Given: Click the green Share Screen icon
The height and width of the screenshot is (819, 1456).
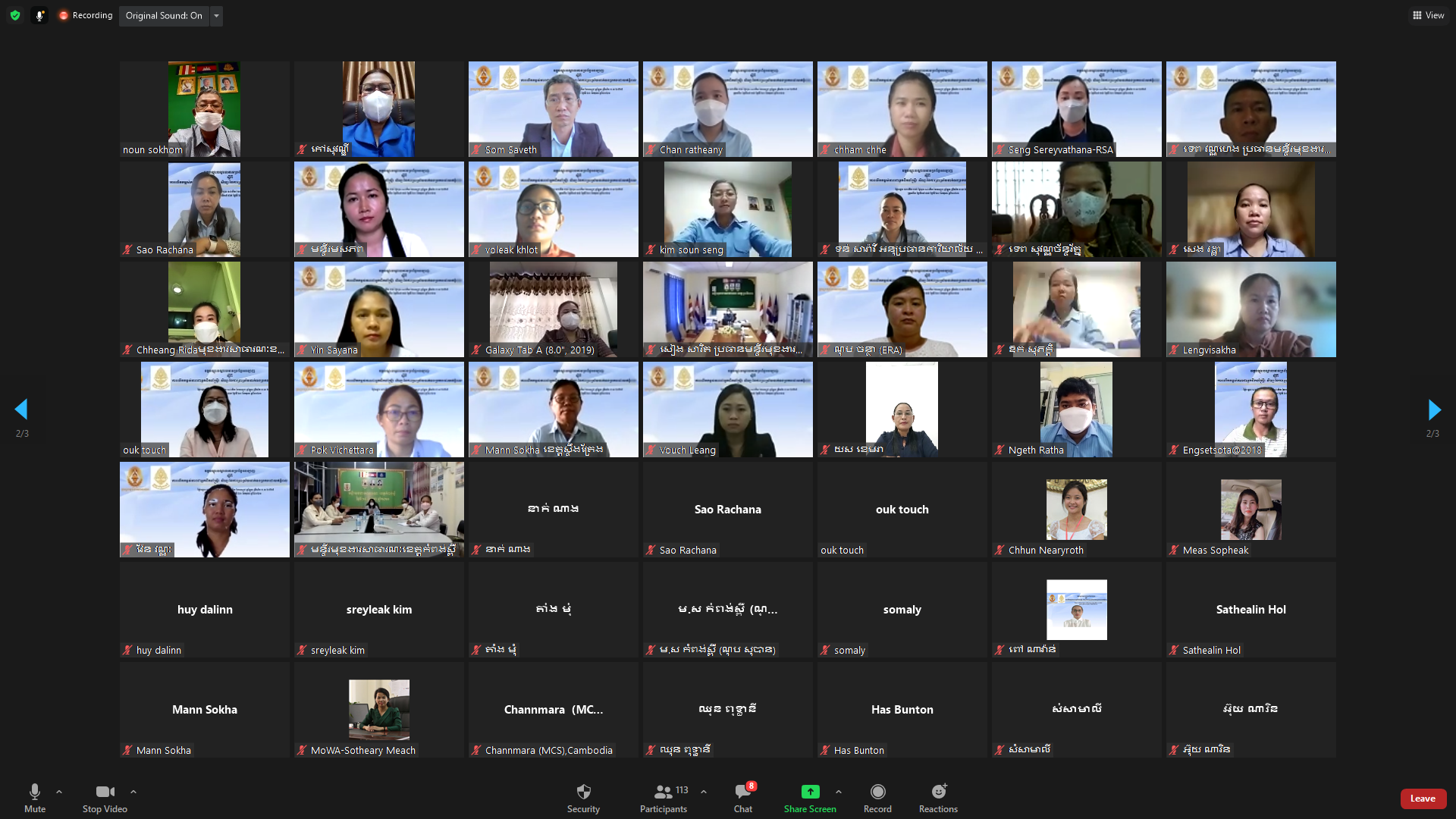Looking at the screenshot, I should pos(810,792).
